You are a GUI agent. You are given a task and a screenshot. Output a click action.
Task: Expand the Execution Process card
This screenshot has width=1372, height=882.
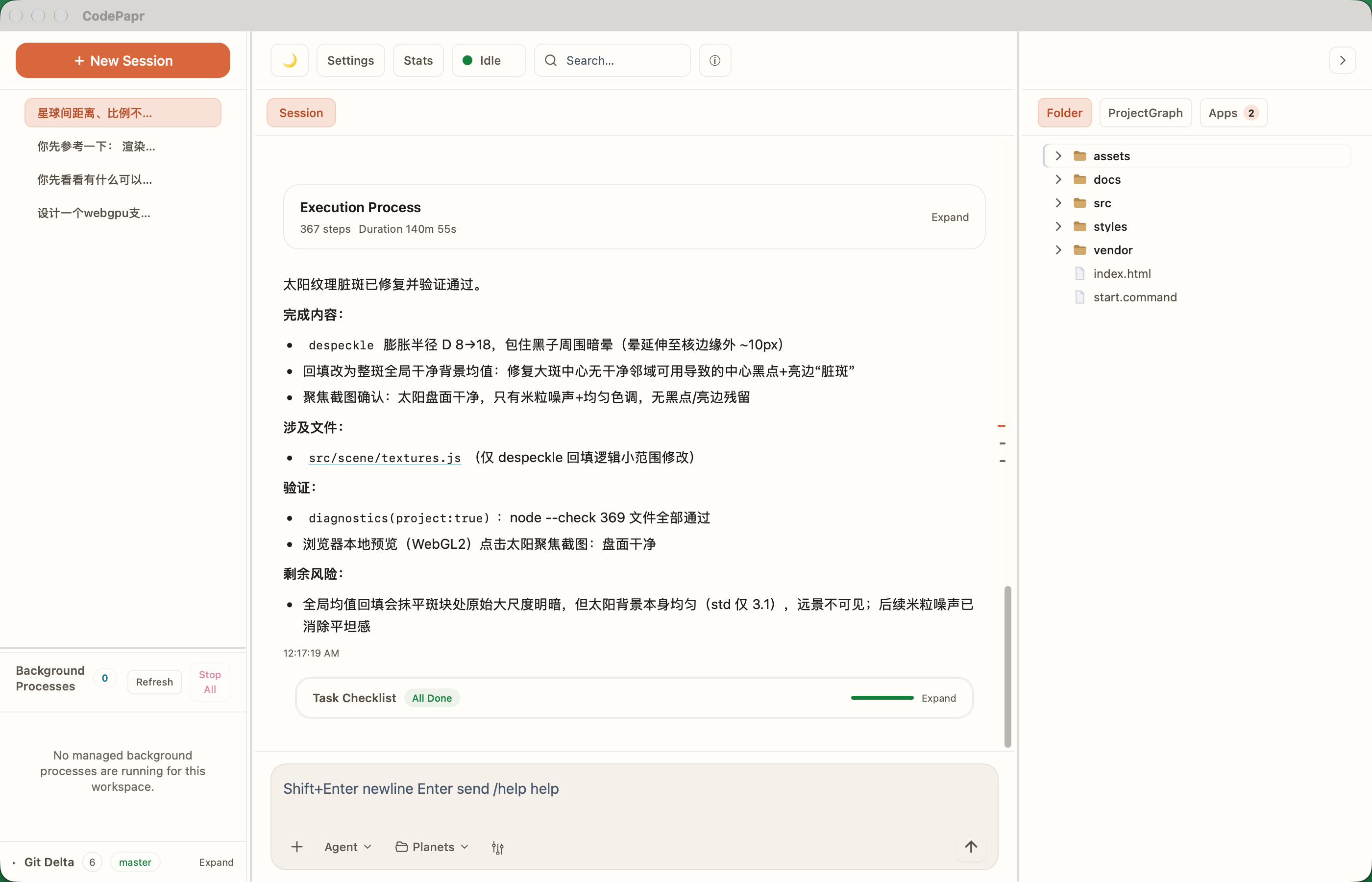pyautogui.click(x=950, y=217)
